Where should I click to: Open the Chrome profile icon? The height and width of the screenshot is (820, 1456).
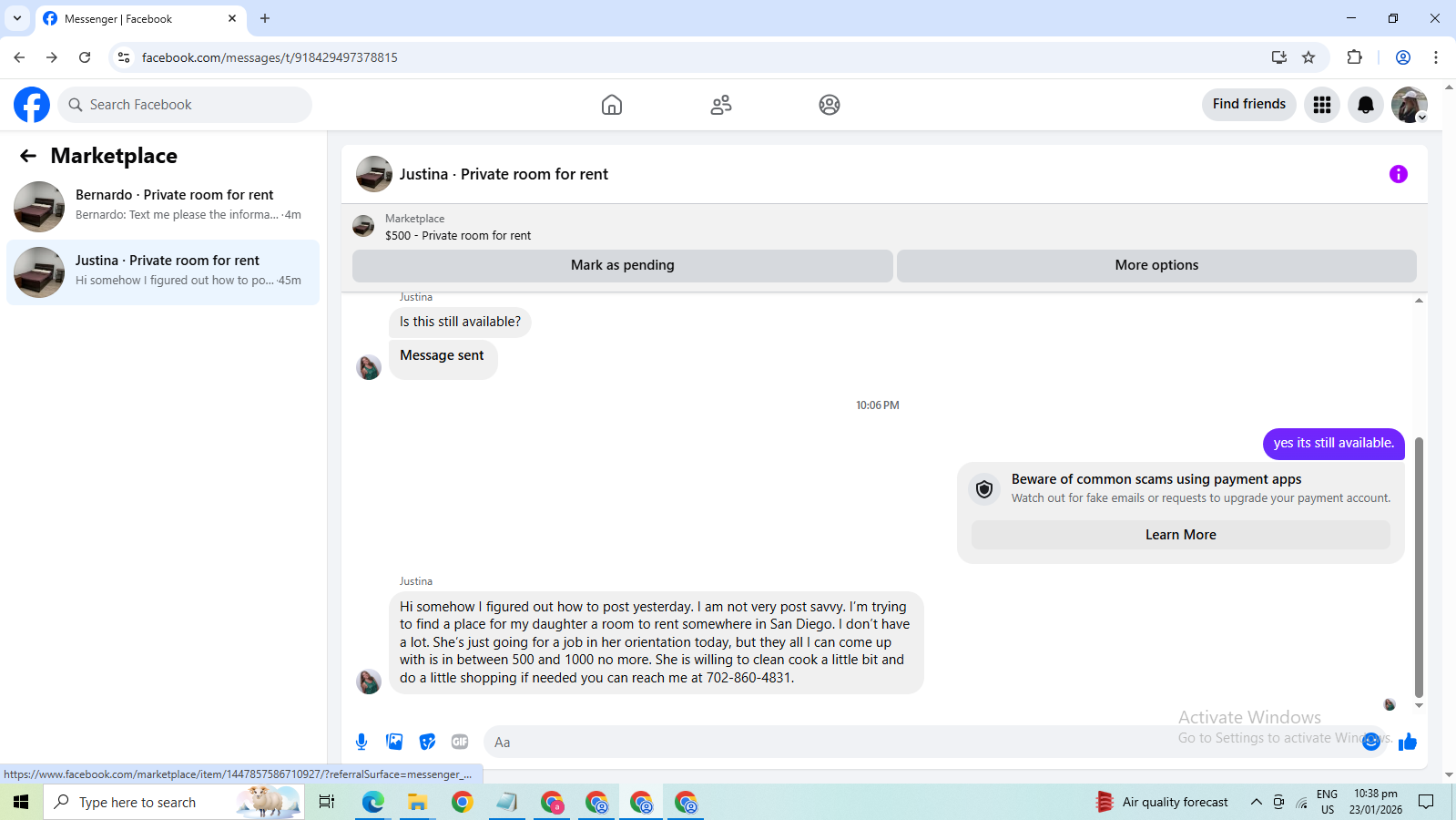(x=1403, y=57)
